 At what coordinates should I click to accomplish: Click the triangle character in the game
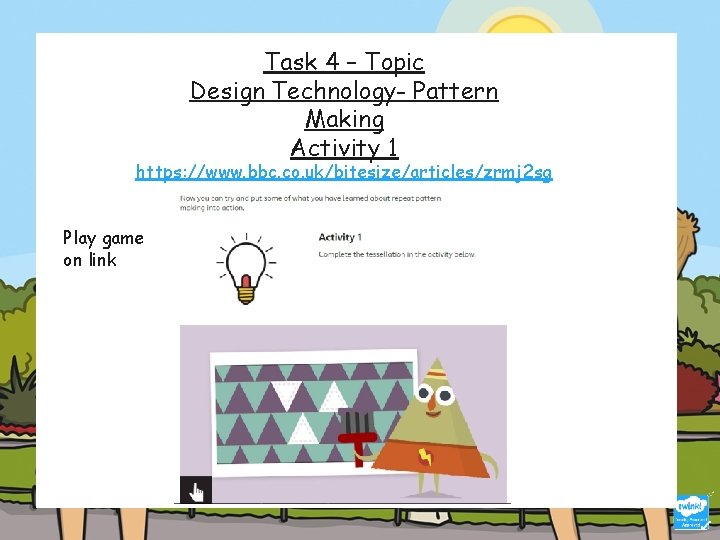tap(434, 427)
